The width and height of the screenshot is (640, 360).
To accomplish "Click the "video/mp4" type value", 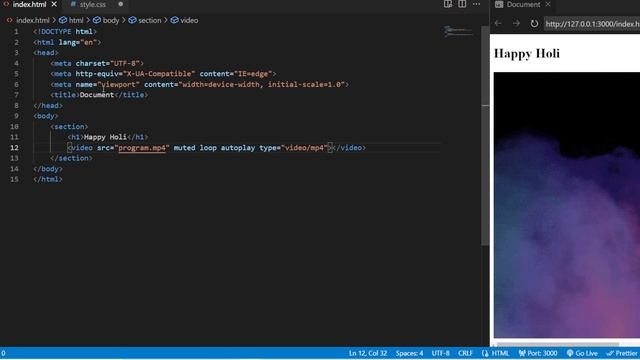I will (x=304, y=148).
